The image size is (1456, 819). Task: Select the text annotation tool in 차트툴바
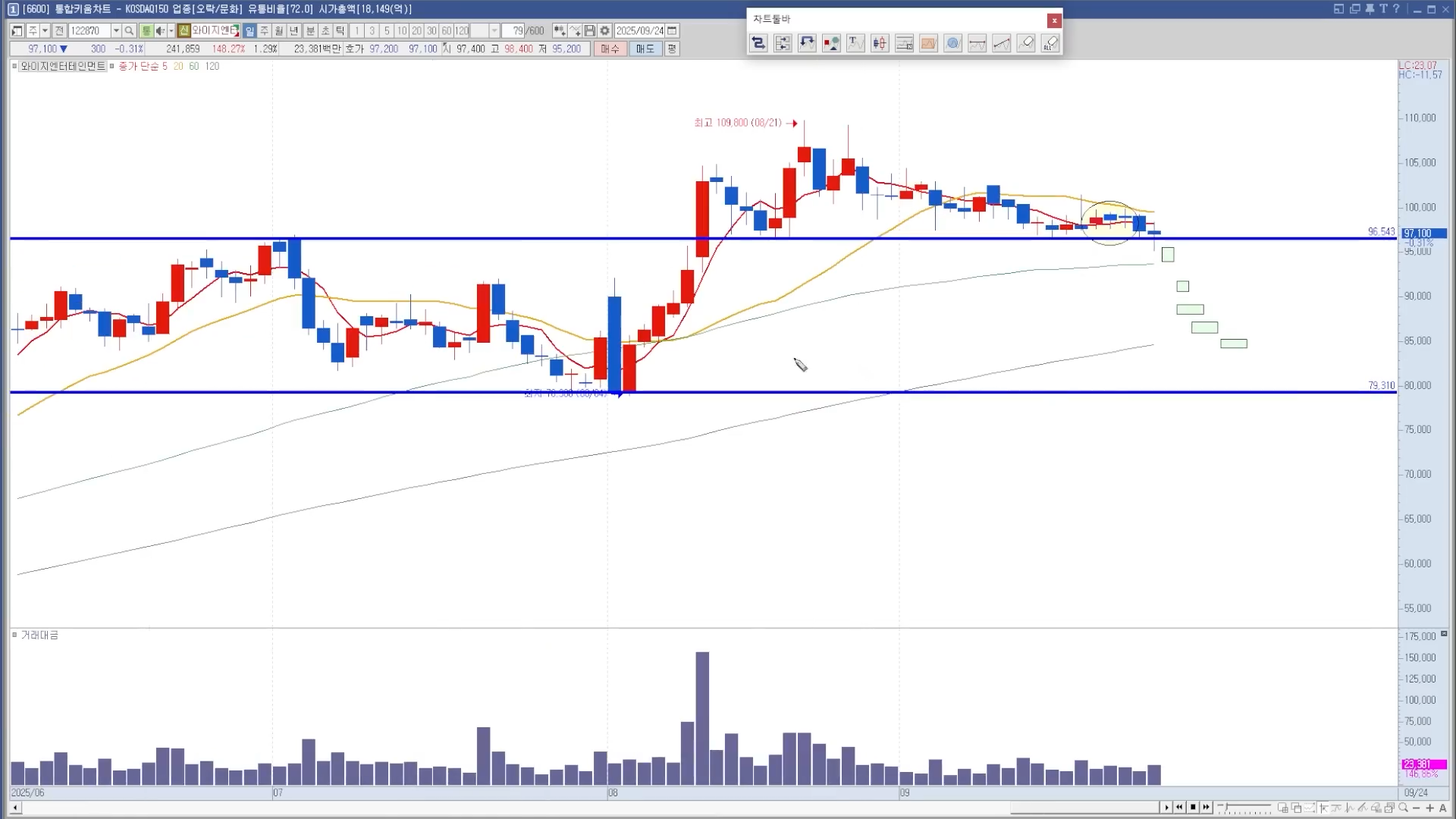[x=855, y=43]
